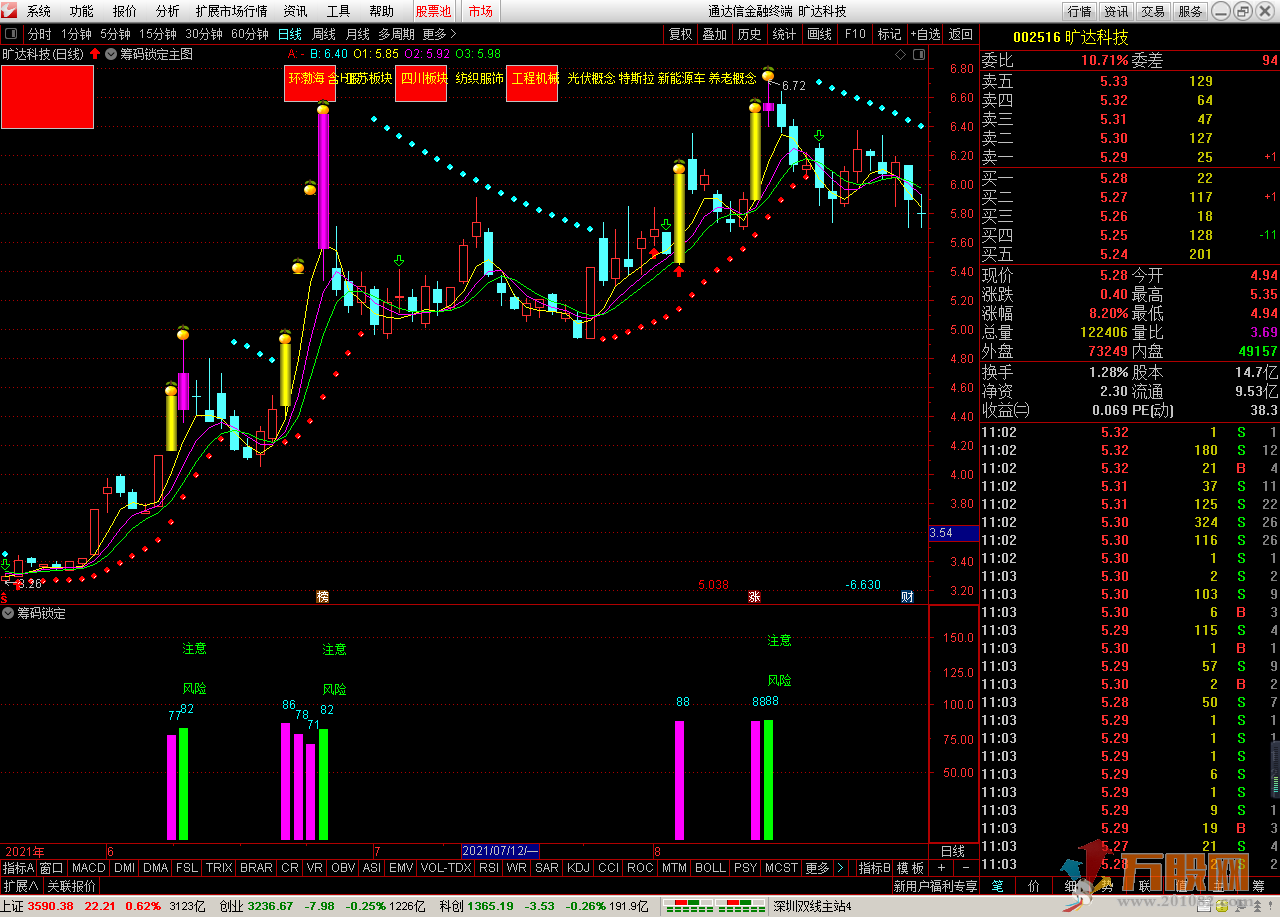Click the 2021/07/12 date marker on timeline

[x=500, y=850]
